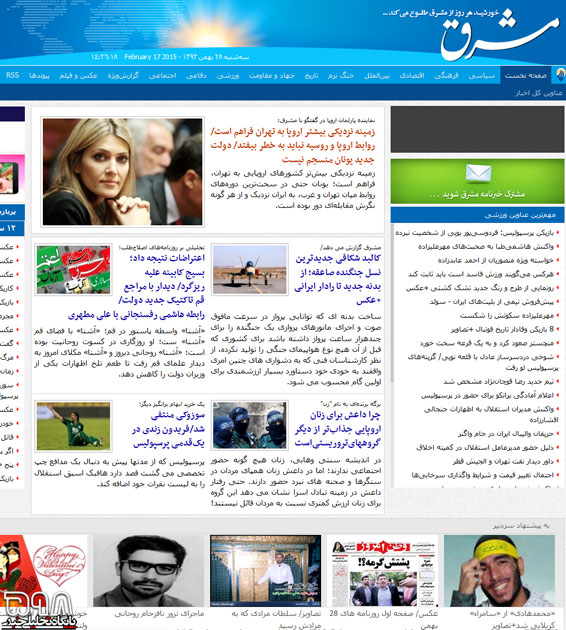Open sports item 8 بازیکن وفادار تاریخ فوتبال
Image resolution: width=566 pixels, height=630 pixels.
(x=502, y=329)
